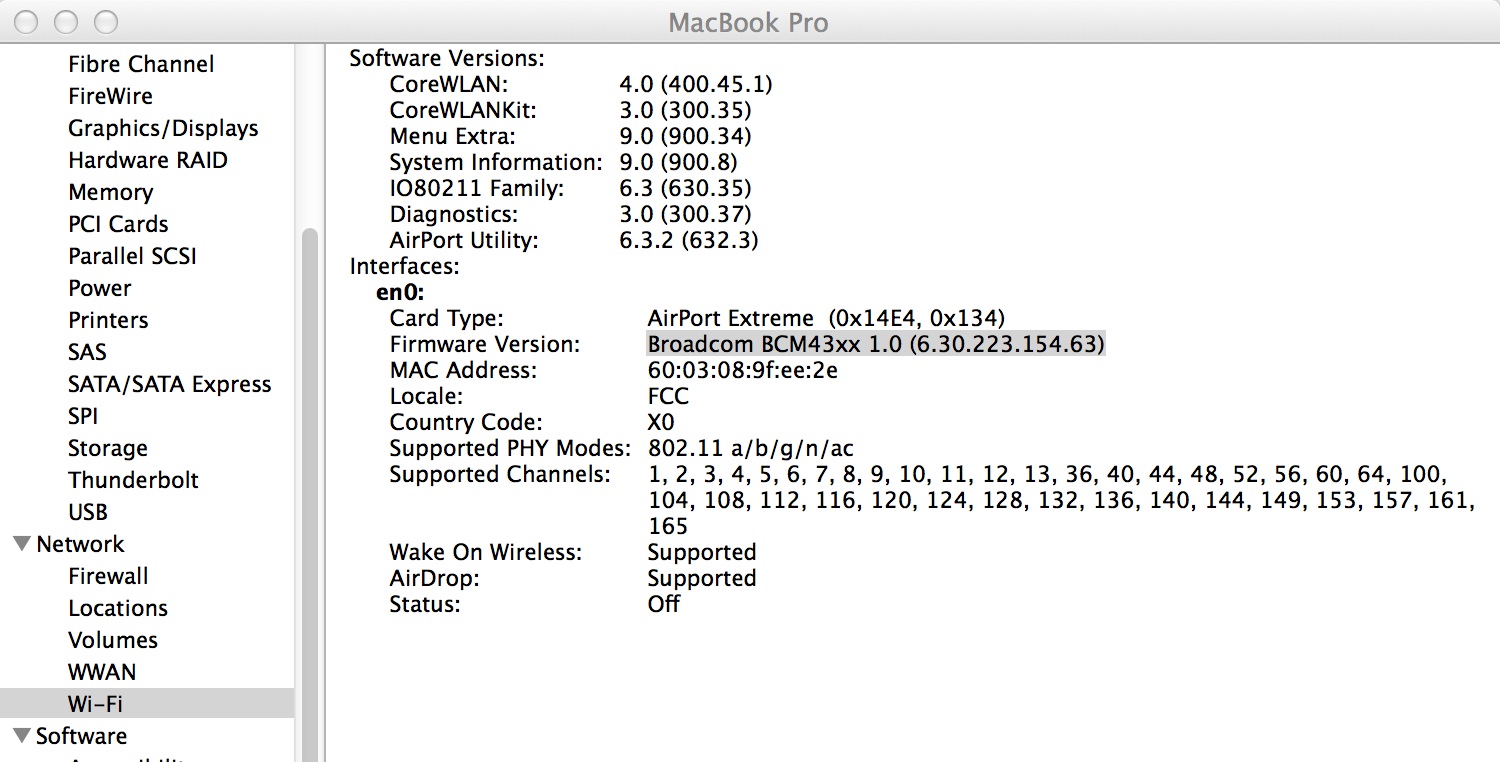This screenshot has width=1500, height=762.
Task: Select SATA/SATA Express in the sidebar
Action: pos(169,385)
